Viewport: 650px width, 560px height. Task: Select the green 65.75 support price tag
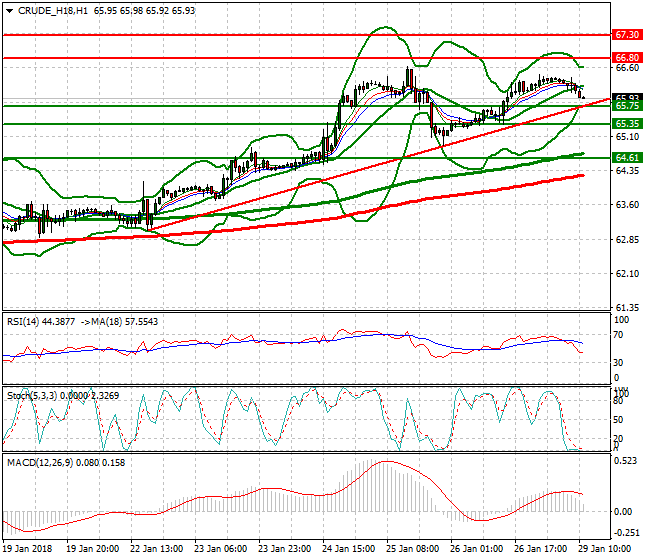tap(627, 106)
